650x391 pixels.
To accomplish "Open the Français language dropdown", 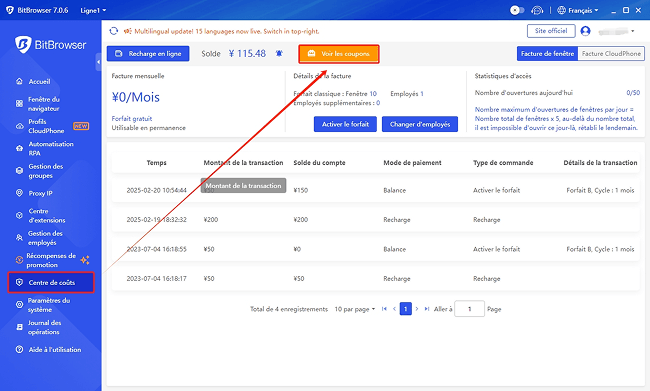I will click(x=583, y=10).
